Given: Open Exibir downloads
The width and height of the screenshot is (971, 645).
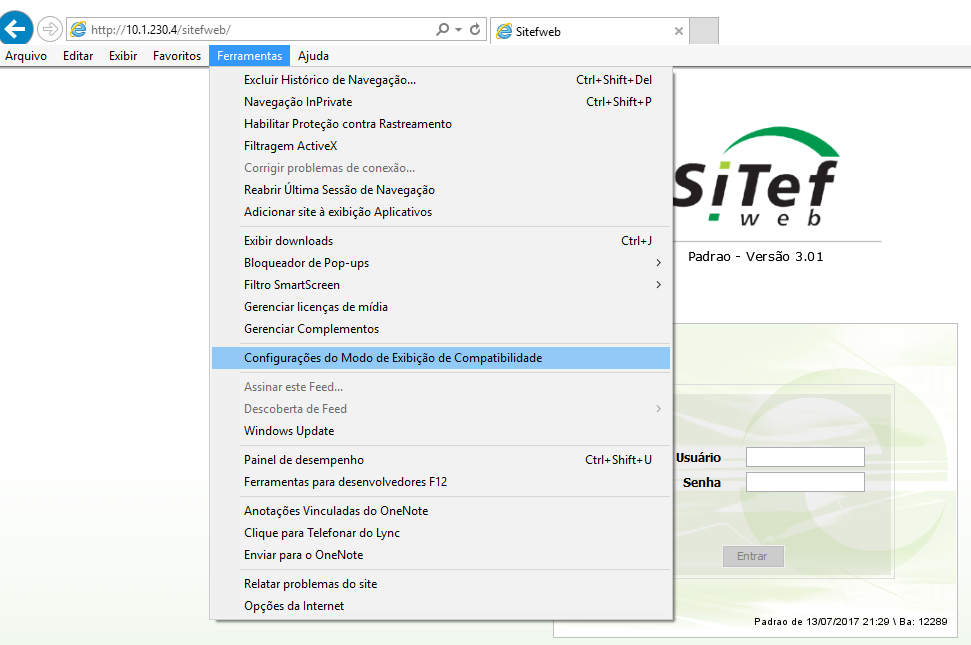Looking at the screenshot, I should click(x=441, y=241).
